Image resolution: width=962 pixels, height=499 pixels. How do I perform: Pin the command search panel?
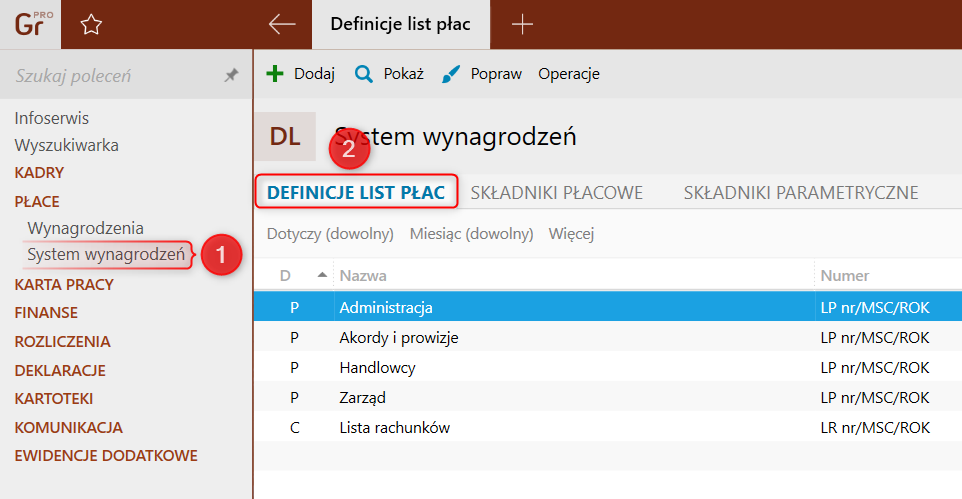tap(231, 76)
